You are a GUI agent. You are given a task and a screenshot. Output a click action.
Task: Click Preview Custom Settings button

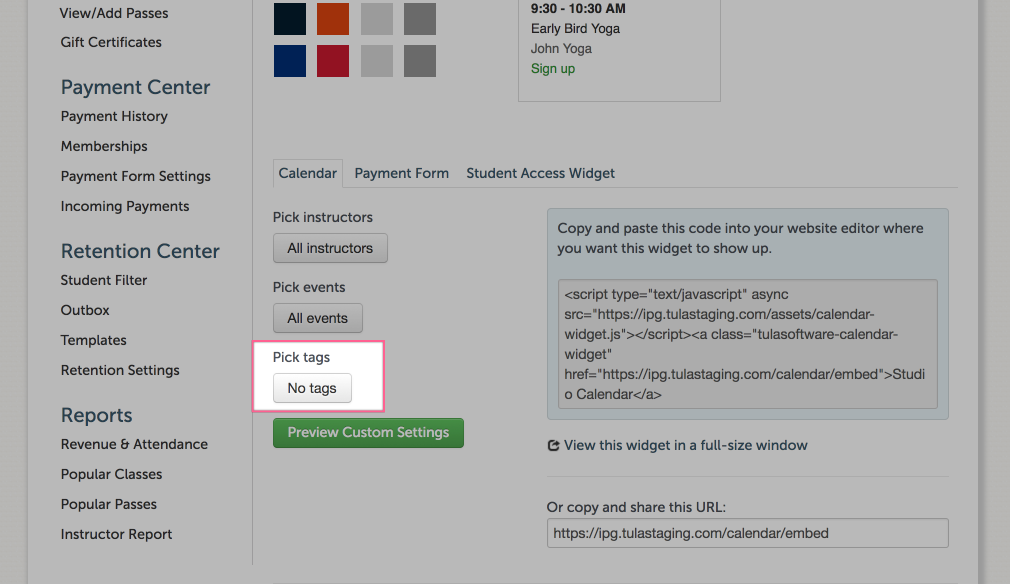[368, 433]
